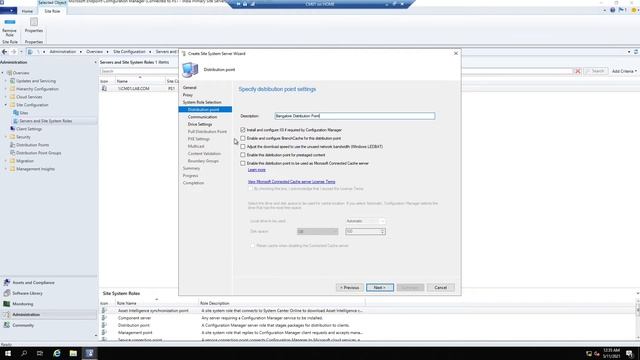
Task: Click the Asset Intelligence synchronization point role icon
Action: [104, 311]
